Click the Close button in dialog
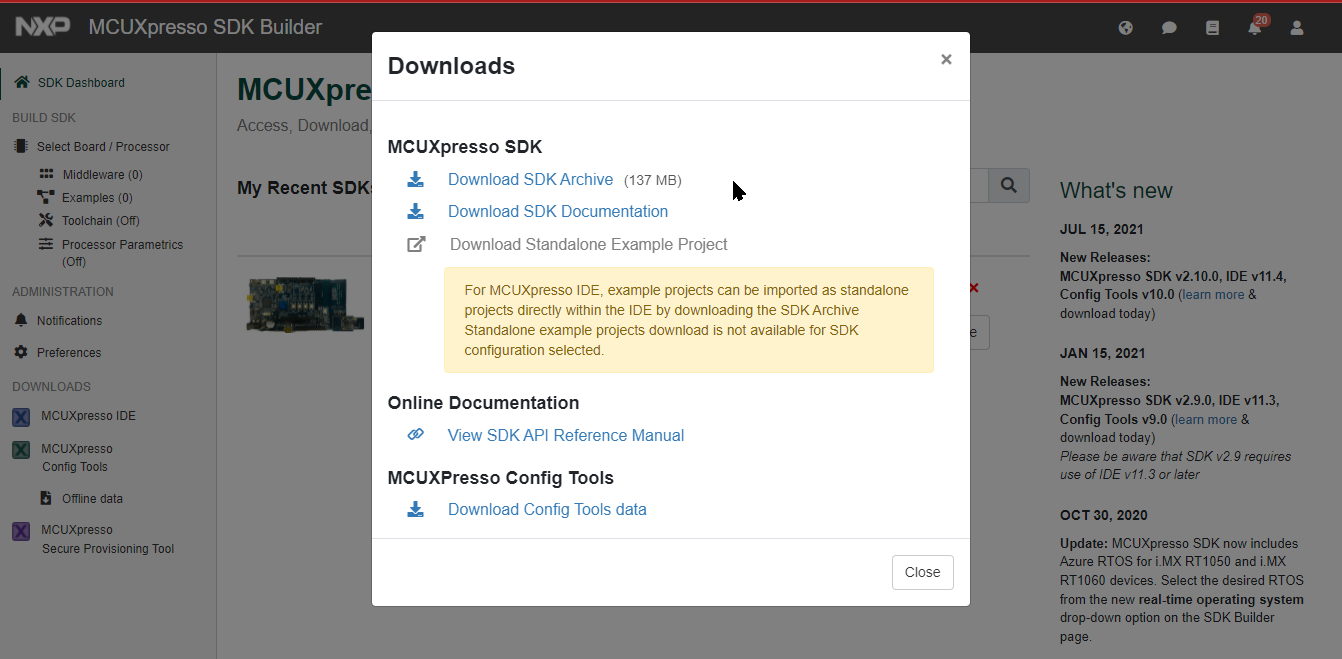 pyautogui.click(x=922, y=572)
